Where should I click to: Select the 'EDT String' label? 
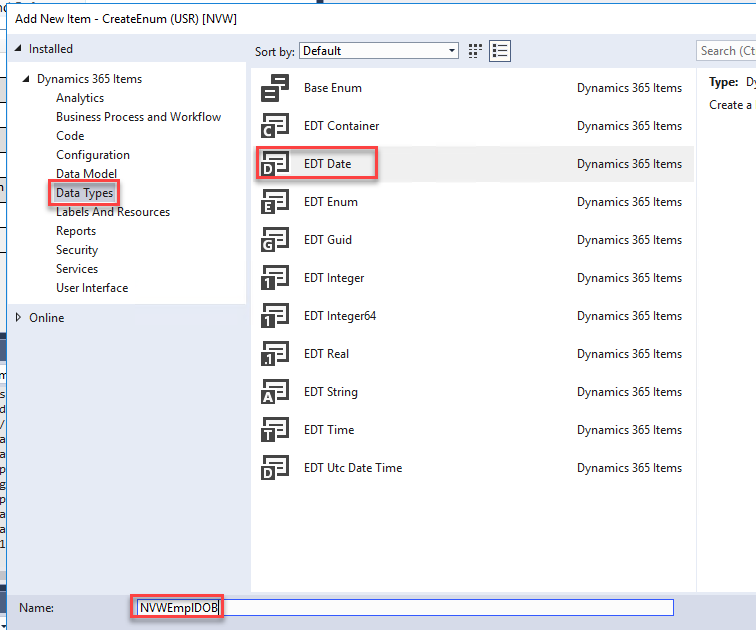point(331,392)
